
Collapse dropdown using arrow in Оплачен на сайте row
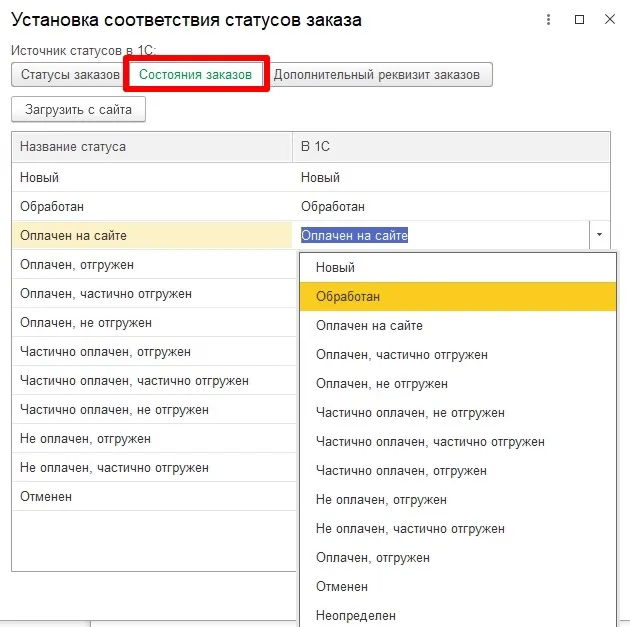pos(599,236)
